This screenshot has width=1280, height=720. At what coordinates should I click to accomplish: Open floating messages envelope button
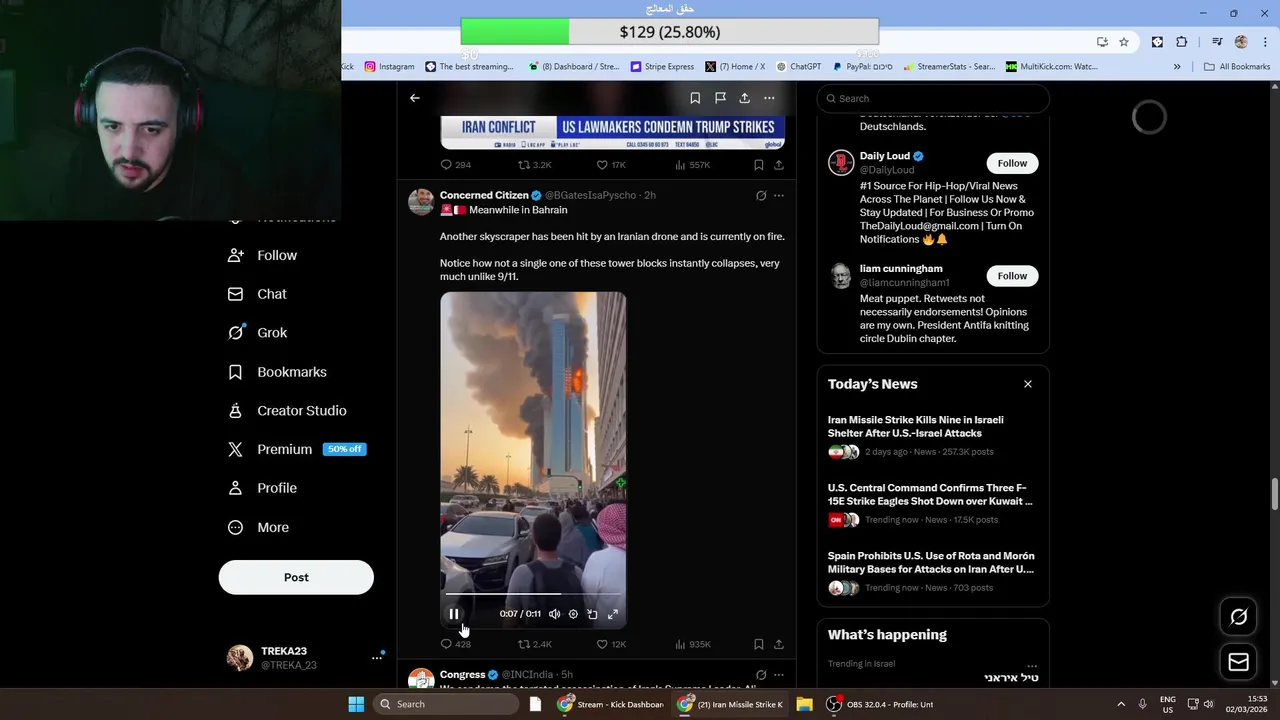(1238, 662)
